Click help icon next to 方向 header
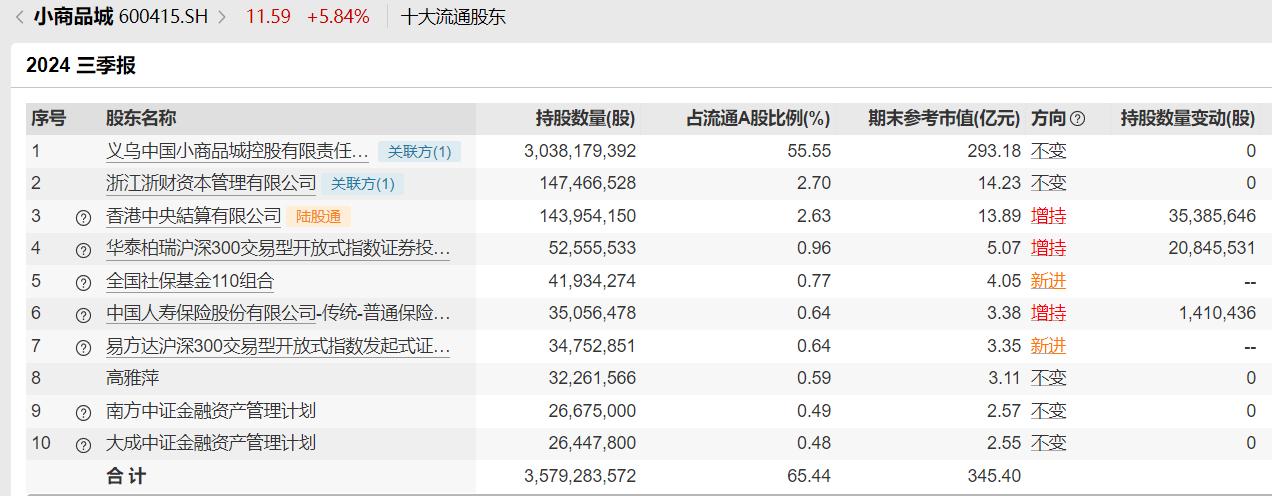This screenshot has height=496, width=1272. (x=1077, y=119)
